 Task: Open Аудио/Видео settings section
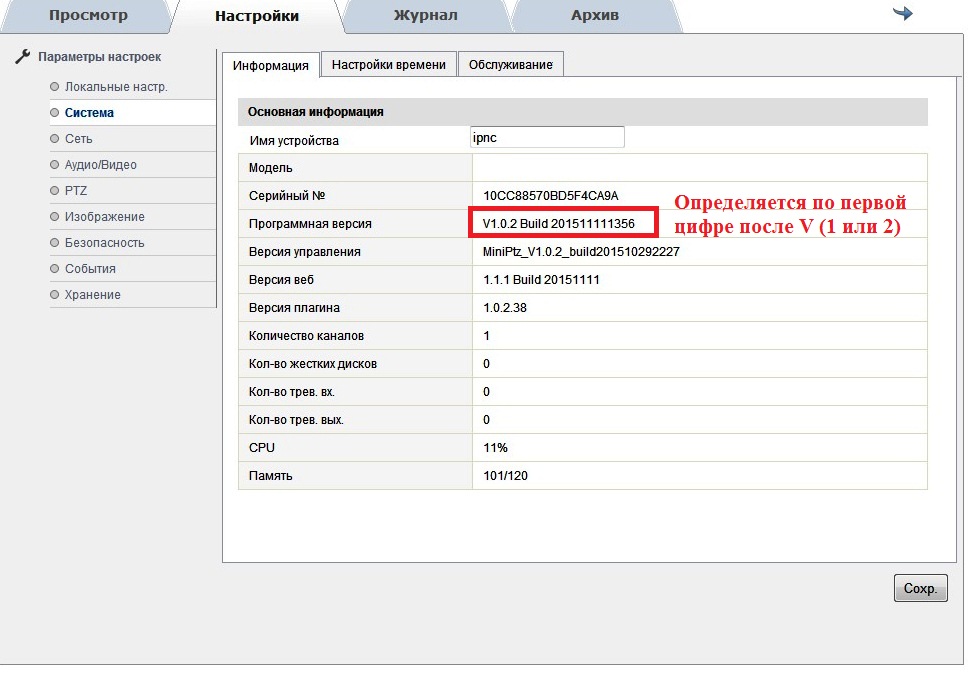tap(100, 165)
